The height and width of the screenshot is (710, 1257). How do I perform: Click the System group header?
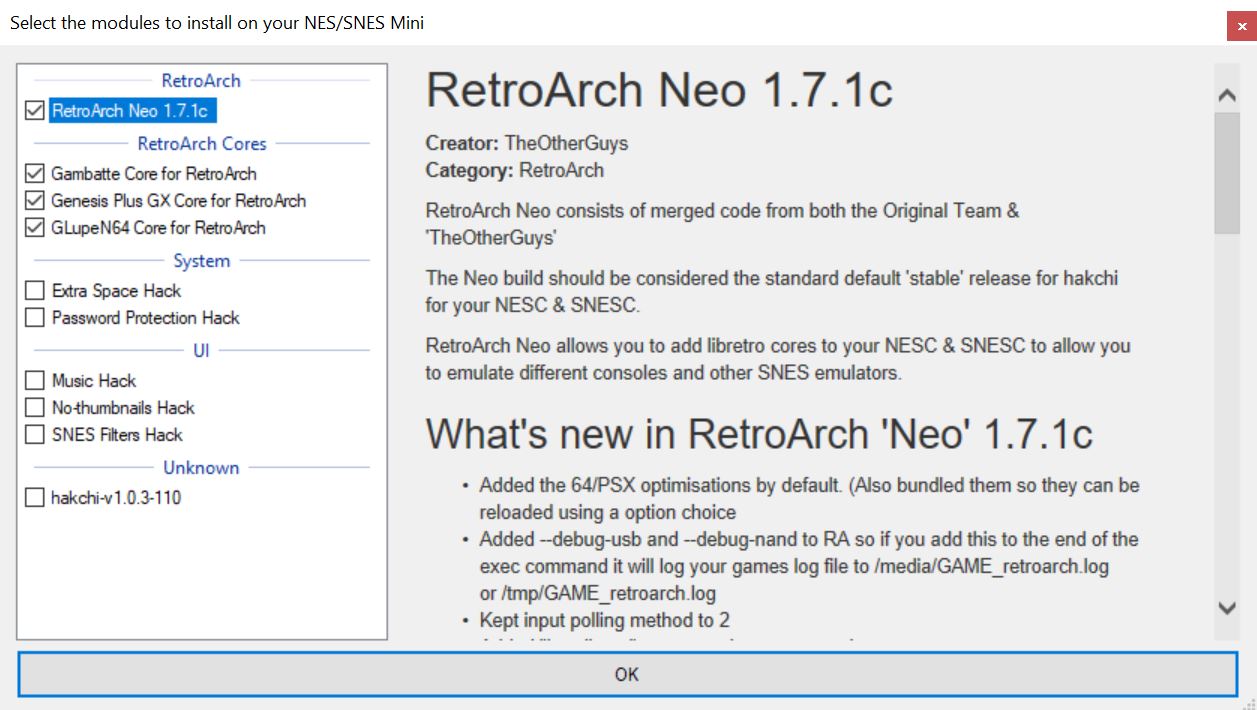click(202, 261)
